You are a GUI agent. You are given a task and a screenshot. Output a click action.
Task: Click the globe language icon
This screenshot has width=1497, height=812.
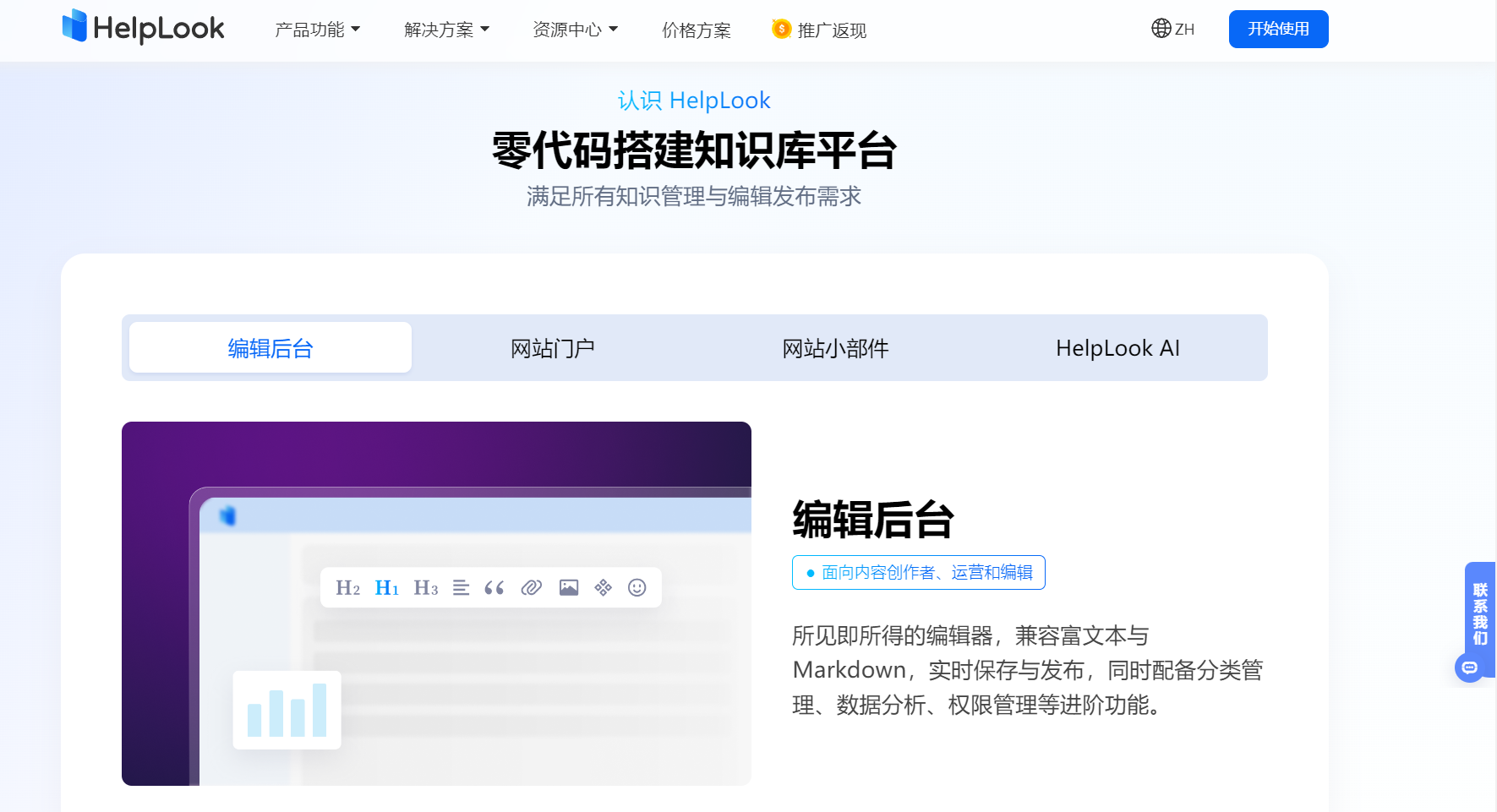pos(1161,29)
